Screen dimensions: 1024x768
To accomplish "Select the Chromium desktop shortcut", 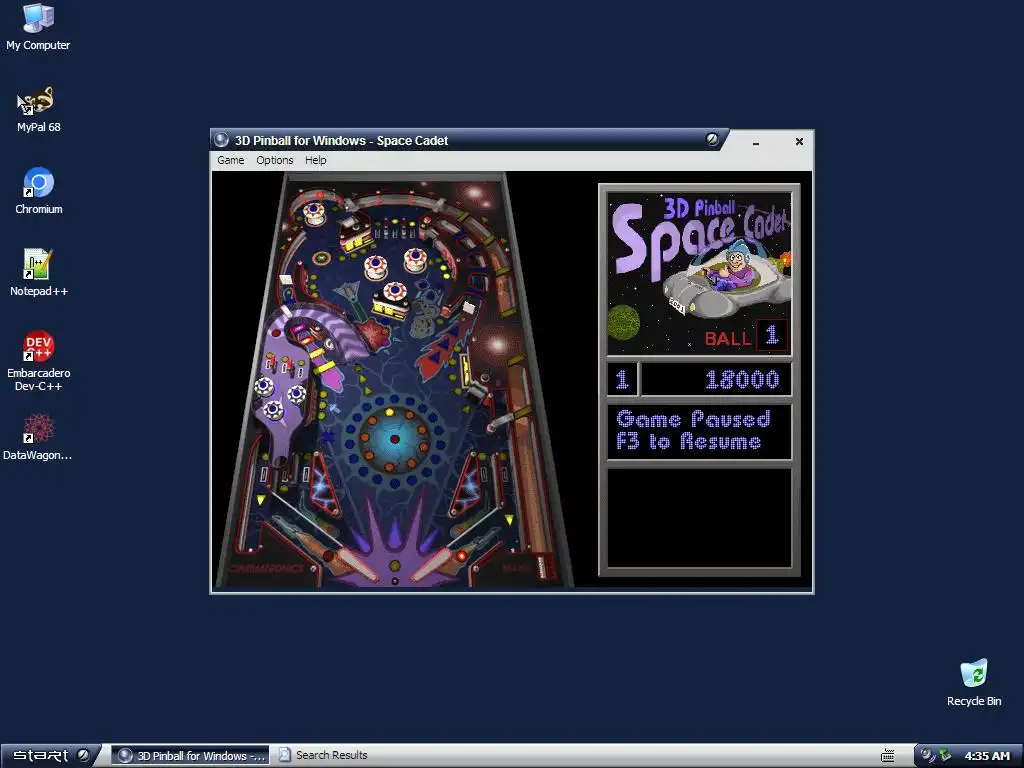I will click(39, 191).
